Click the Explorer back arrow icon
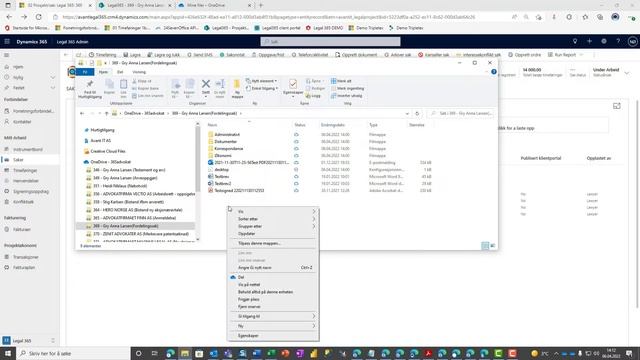 click(82, 113)
